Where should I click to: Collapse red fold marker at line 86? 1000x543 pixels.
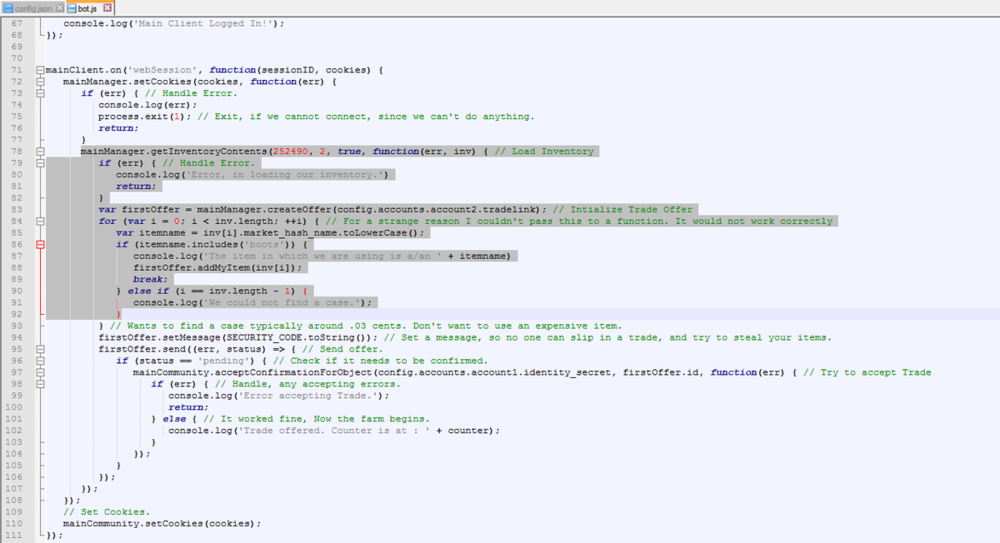(x=41, y=244)
